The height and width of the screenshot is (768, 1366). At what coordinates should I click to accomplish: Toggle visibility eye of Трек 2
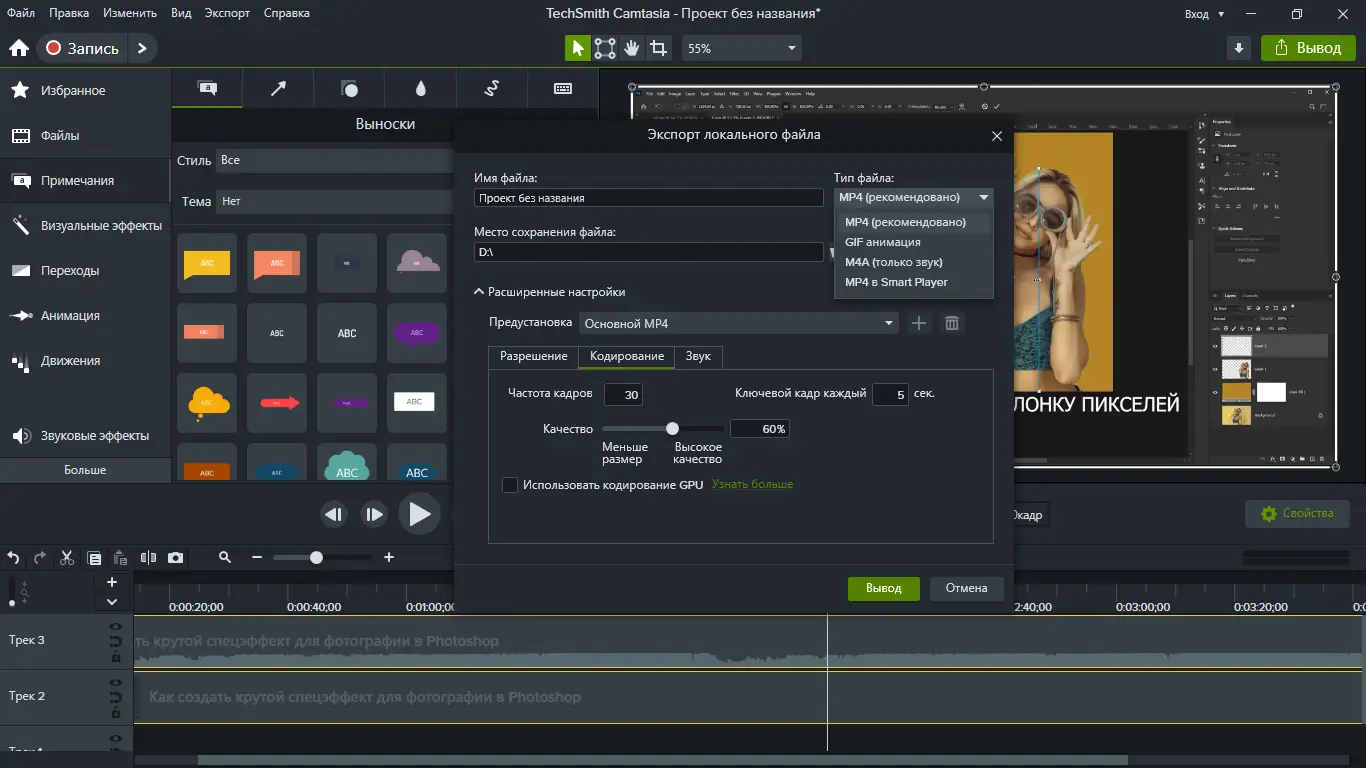116,683
